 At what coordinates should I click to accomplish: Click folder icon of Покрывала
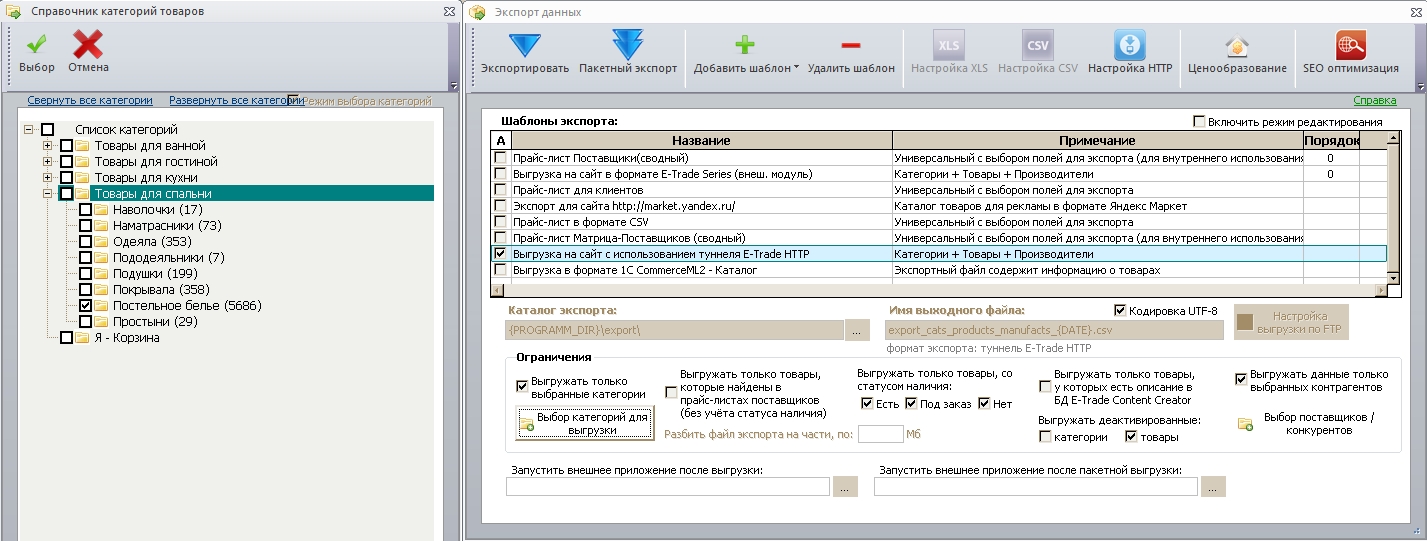102,290
